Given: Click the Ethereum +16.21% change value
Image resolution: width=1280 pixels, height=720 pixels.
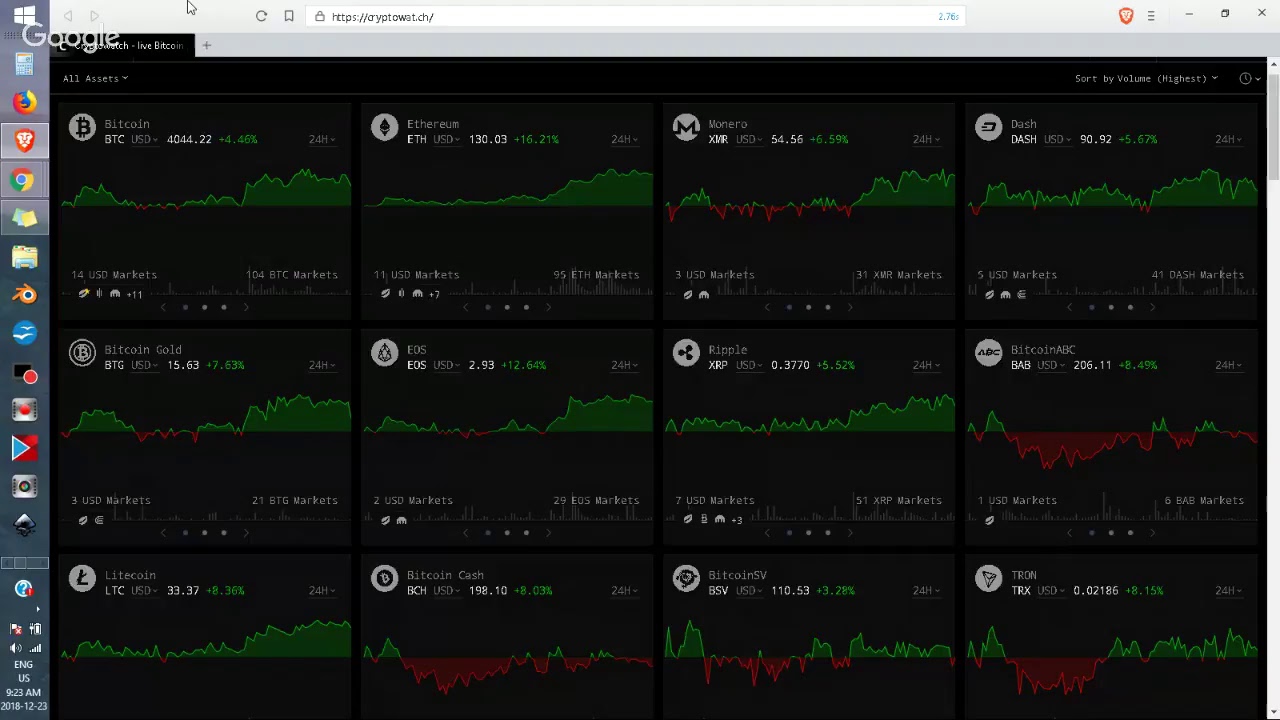Looking at the screenshot, I should tap(536, 140).
